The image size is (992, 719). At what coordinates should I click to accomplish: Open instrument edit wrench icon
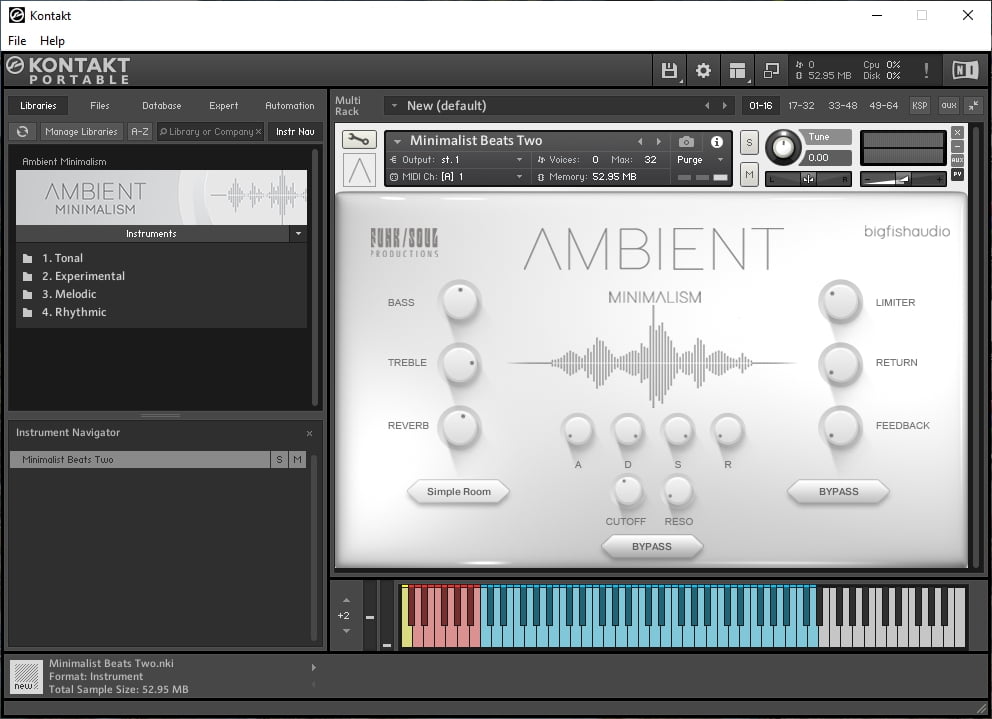pyautogui.click(x=359, y=140)
